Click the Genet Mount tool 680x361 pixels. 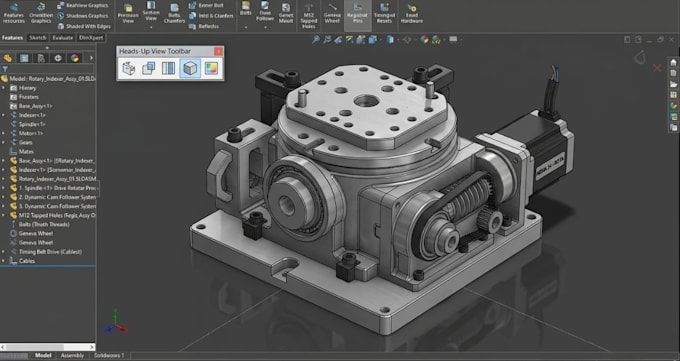(286, 14)
